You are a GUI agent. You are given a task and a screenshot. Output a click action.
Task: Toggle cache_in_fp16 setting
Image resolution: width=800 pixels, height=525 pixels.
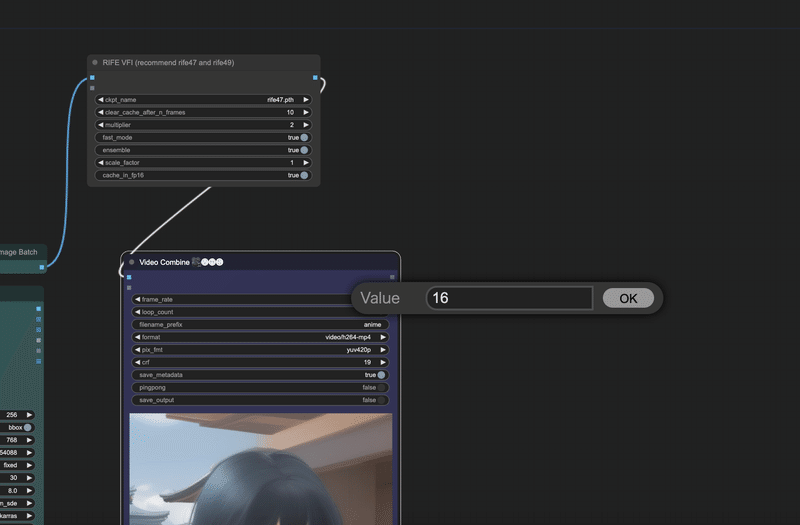tap(304, 175)
